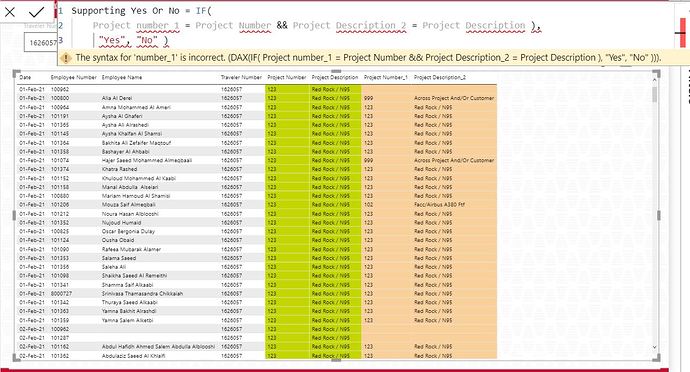Select the 'Yamna Bakhit Alrashdi' cell

[129, 311]
